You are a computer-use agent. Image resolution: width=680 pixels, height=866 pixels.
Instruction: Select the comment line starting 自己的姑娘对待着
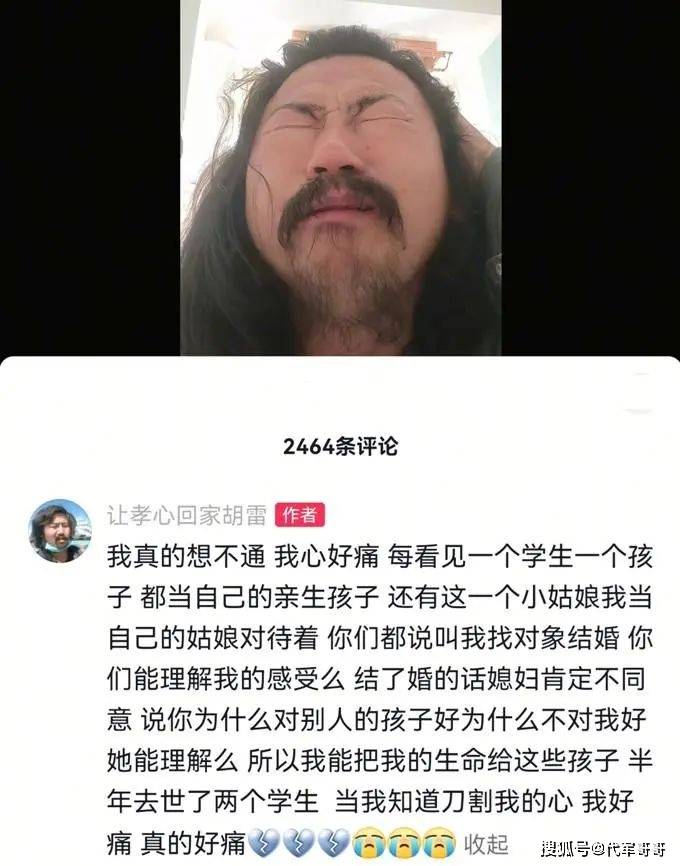click(x=380, y=638)
